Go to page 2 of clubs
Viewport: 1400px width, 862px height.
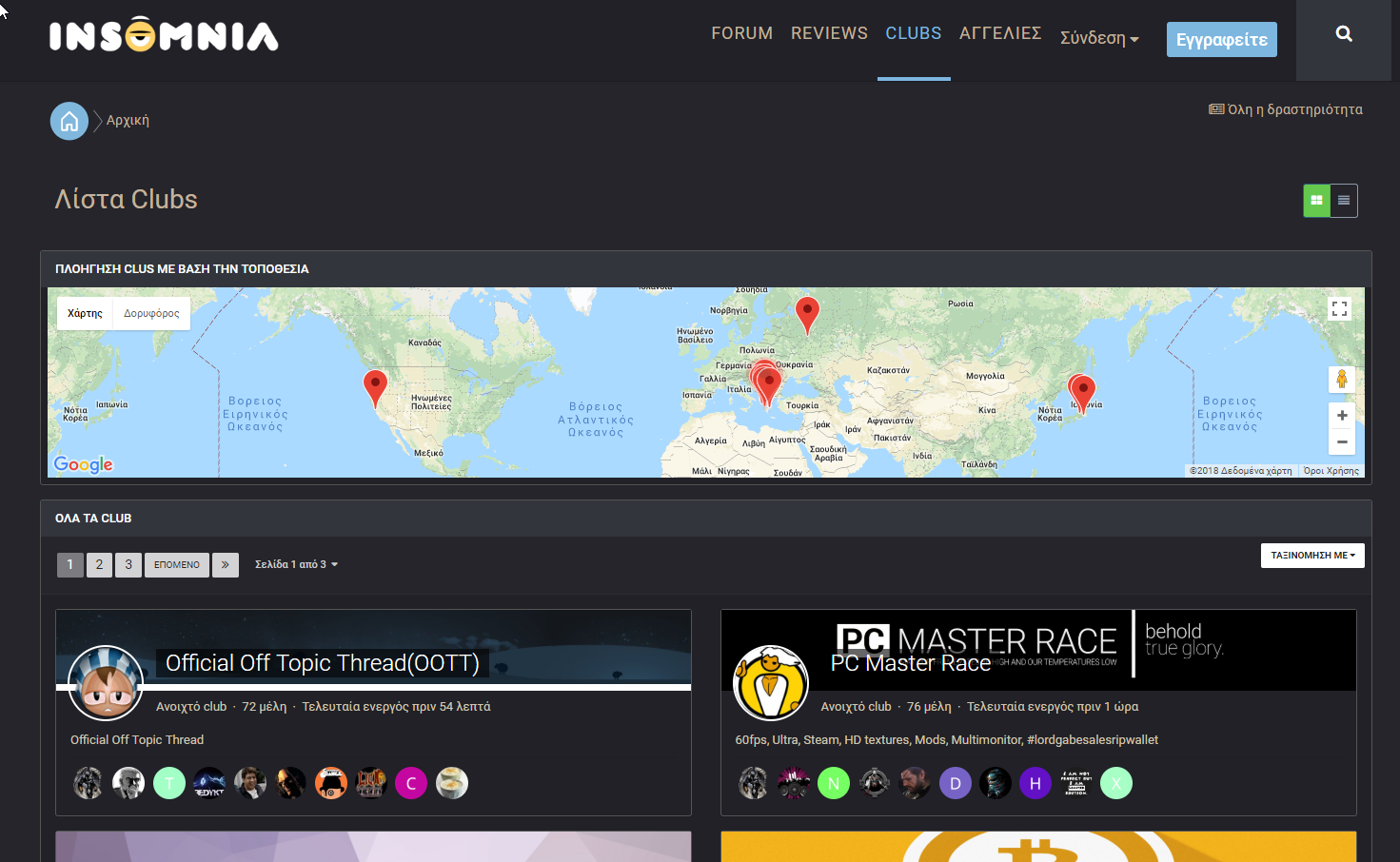tap(99, 564)
